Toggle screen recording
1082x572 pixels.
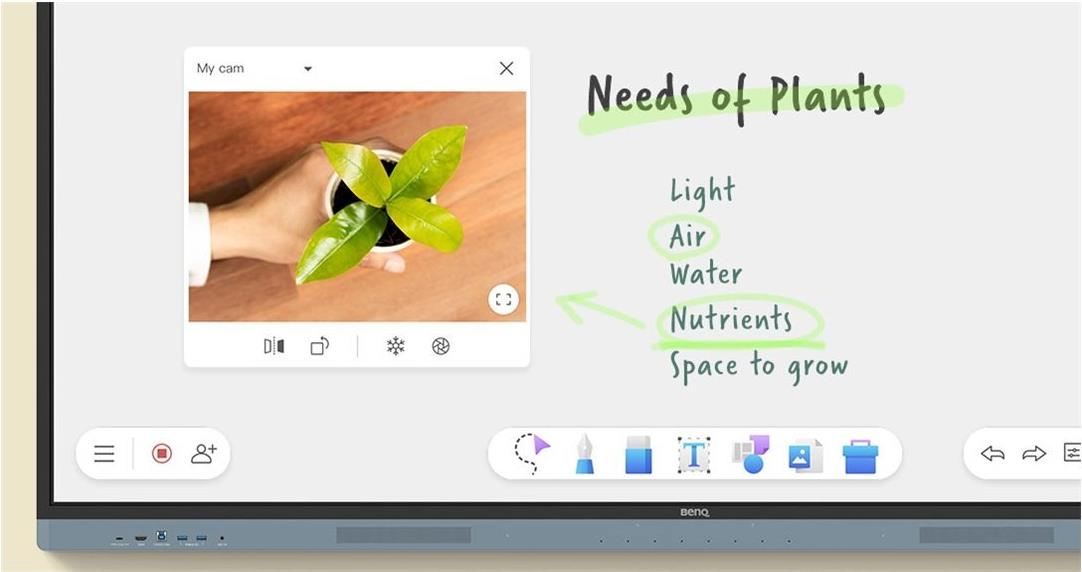tap(162, 454)
